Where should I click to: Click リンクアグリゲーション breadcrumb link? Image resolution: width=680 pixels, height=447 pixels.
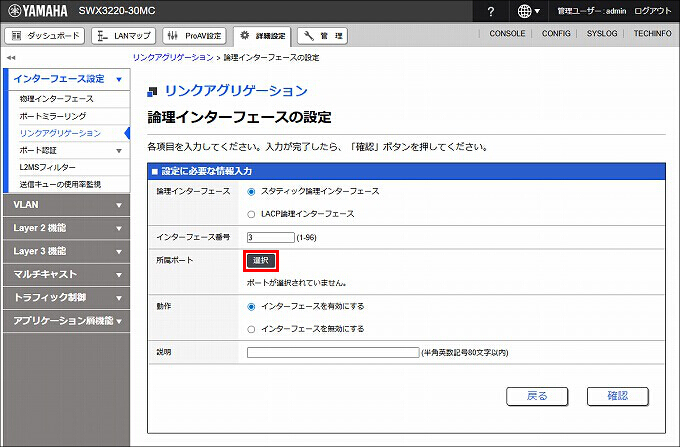tap(173, 57)
